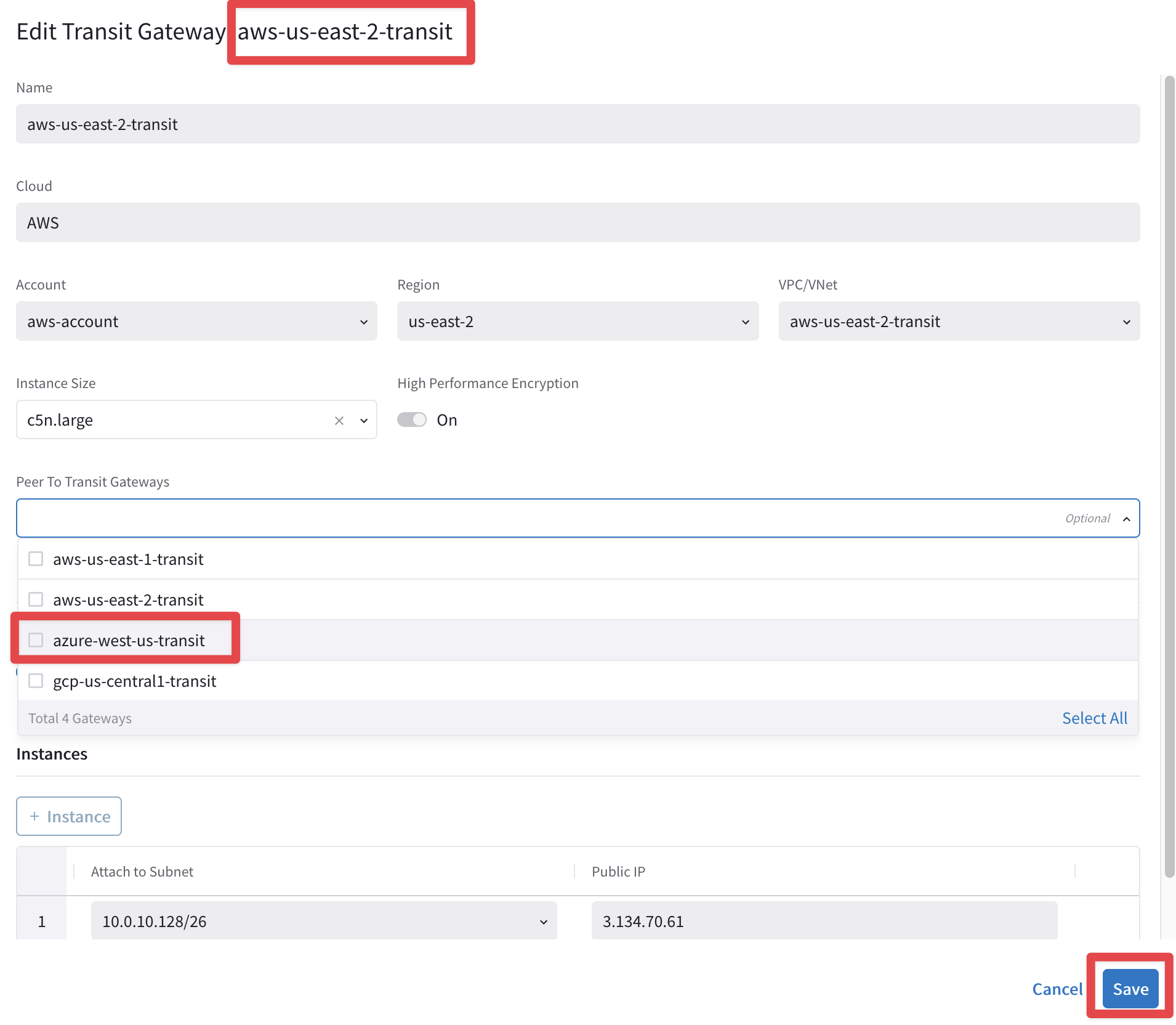Image resolution: width=1176 pixels, height=1025 pixels.
Task: Collapse the Peer To Transit Gateways list
Action: pos(1126,519)
